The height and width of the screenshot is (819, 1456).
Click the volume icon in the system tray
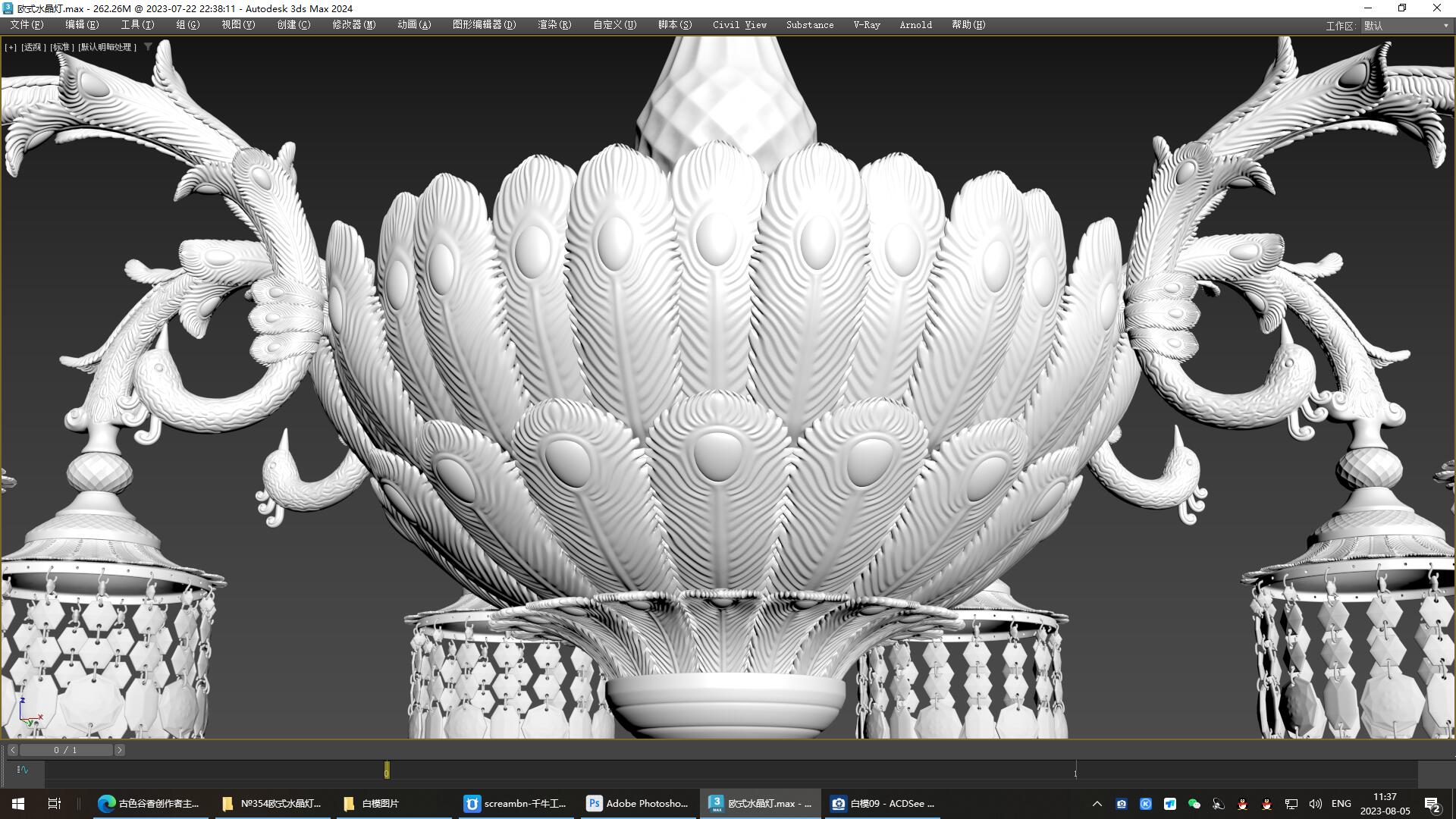[x=1316, y=803]
